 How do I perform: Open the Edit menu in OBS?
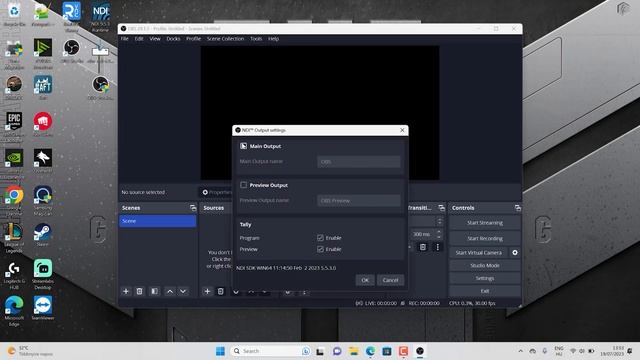(x=139, y=39)
